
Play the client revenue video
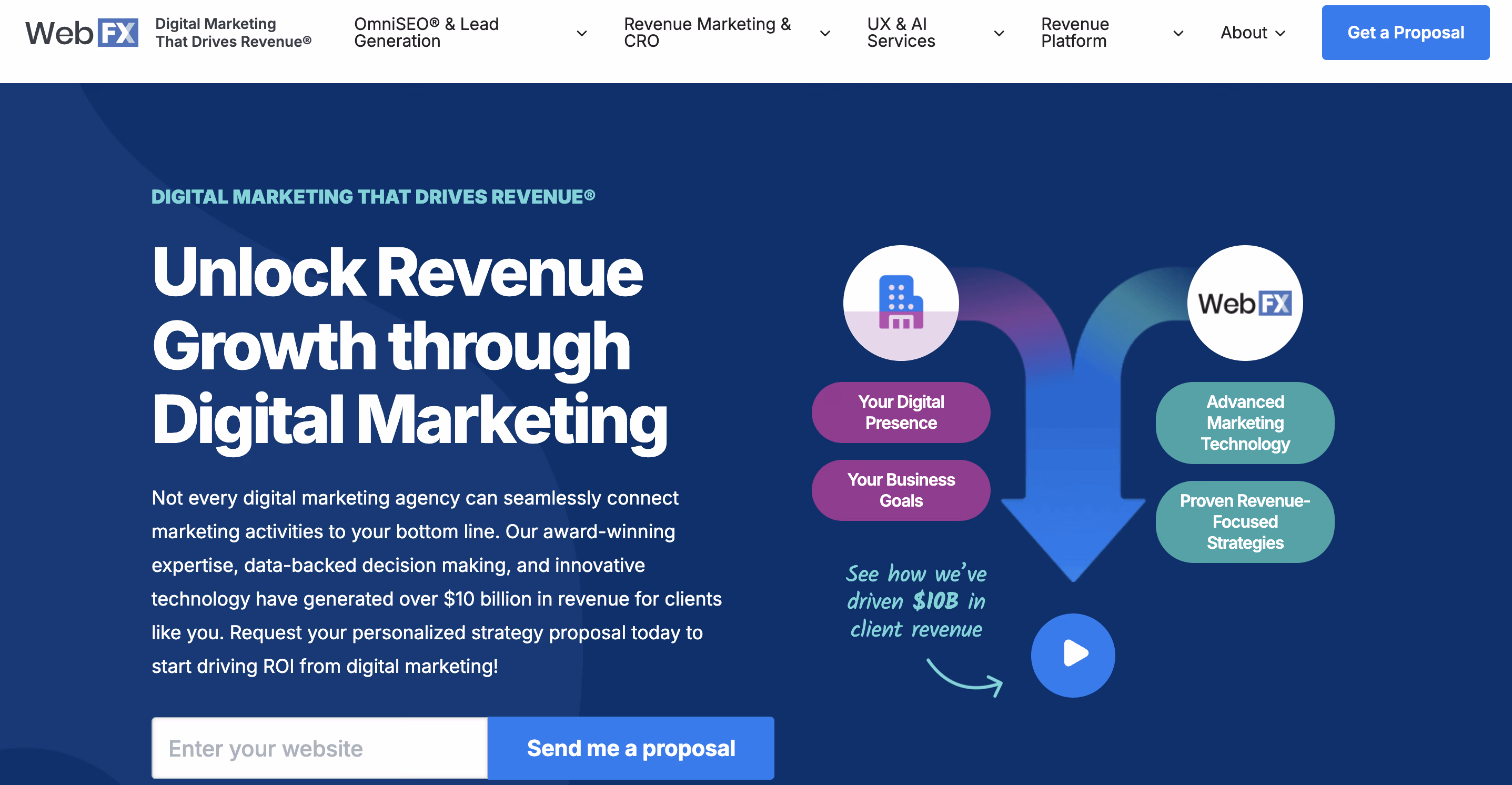point(1072,655)
